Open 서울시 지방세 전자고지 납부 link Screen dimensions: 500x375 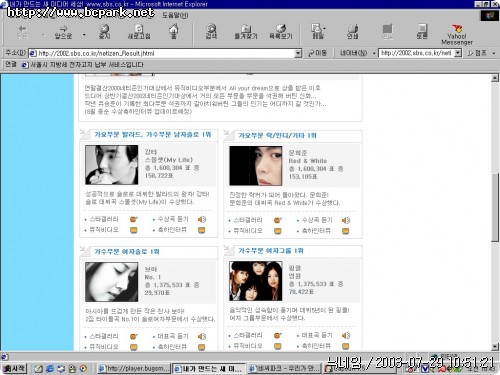[83, 65]
